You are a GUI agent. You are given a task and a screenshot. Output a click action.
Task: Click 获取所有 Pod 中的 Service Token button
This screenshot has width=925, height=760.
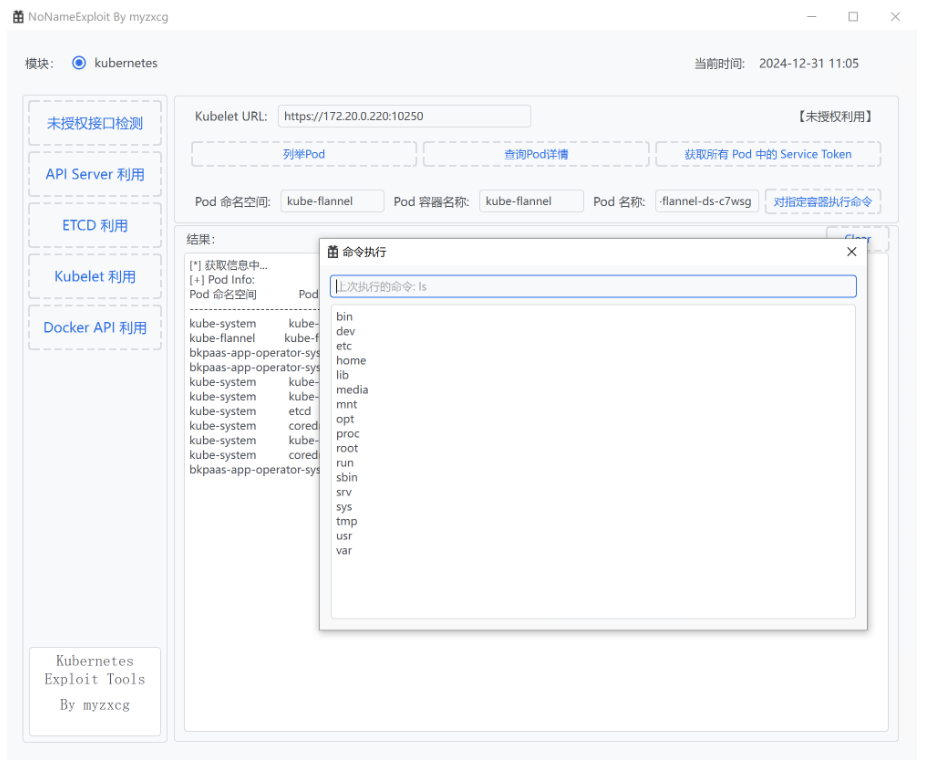tap(767, 154)
